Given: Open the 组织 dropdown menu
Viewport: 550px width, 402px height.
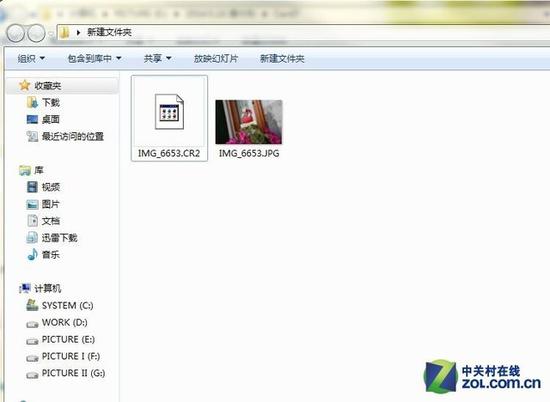Looking at the screenshot, I should [31, 59].
